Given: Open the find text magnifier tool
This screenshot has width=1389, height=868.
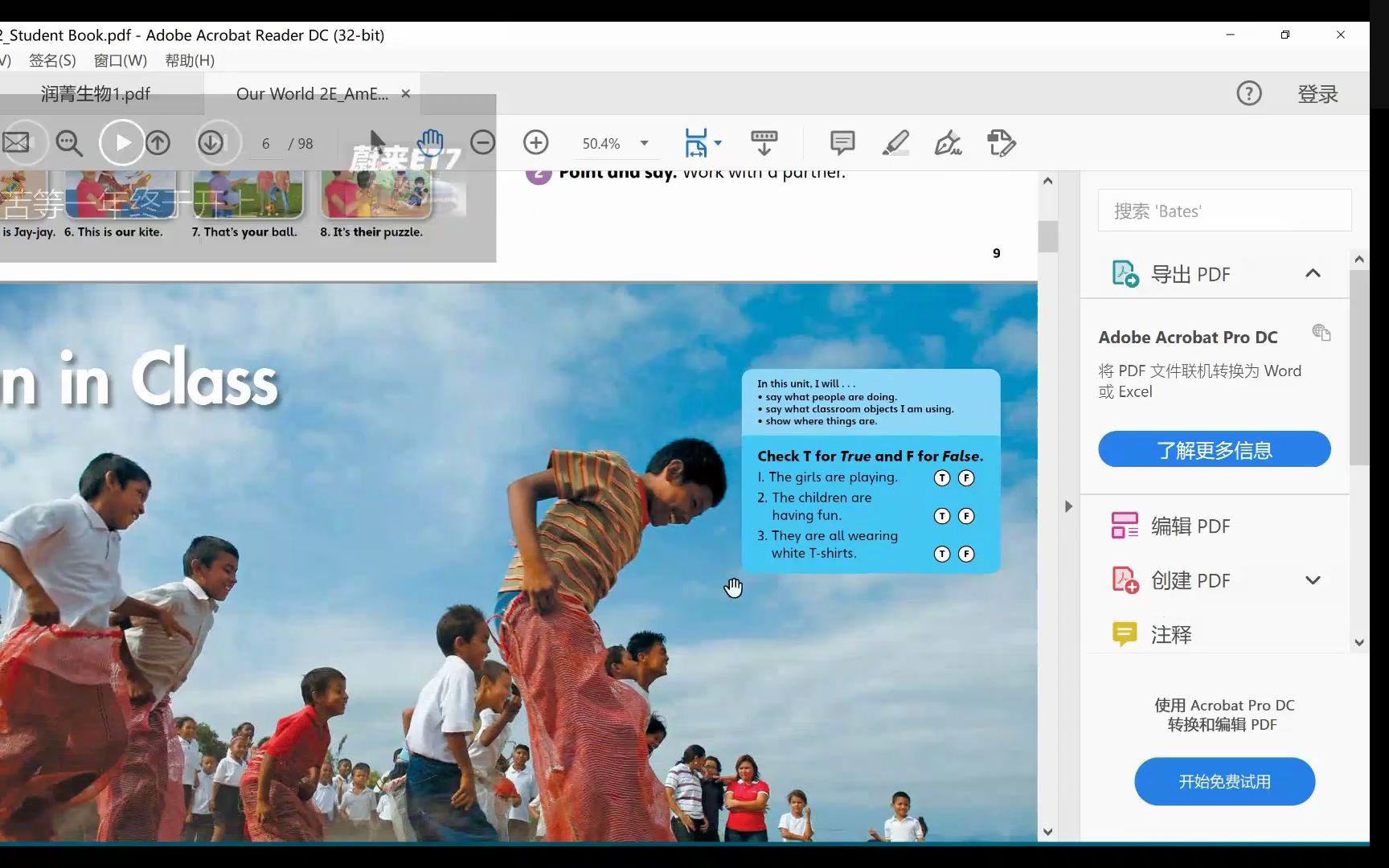Looking at the screenshot, I should [69, 143].
